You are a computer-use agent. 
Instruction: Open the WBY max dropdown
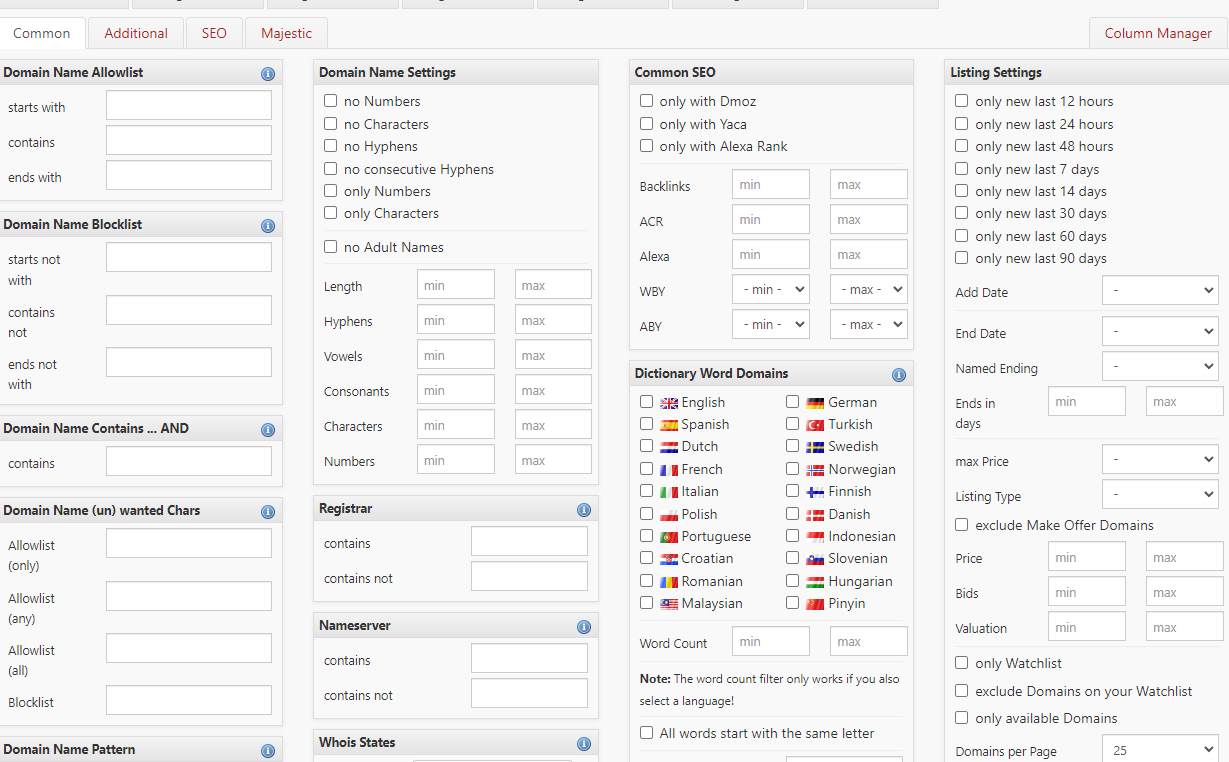pos(869,290)
